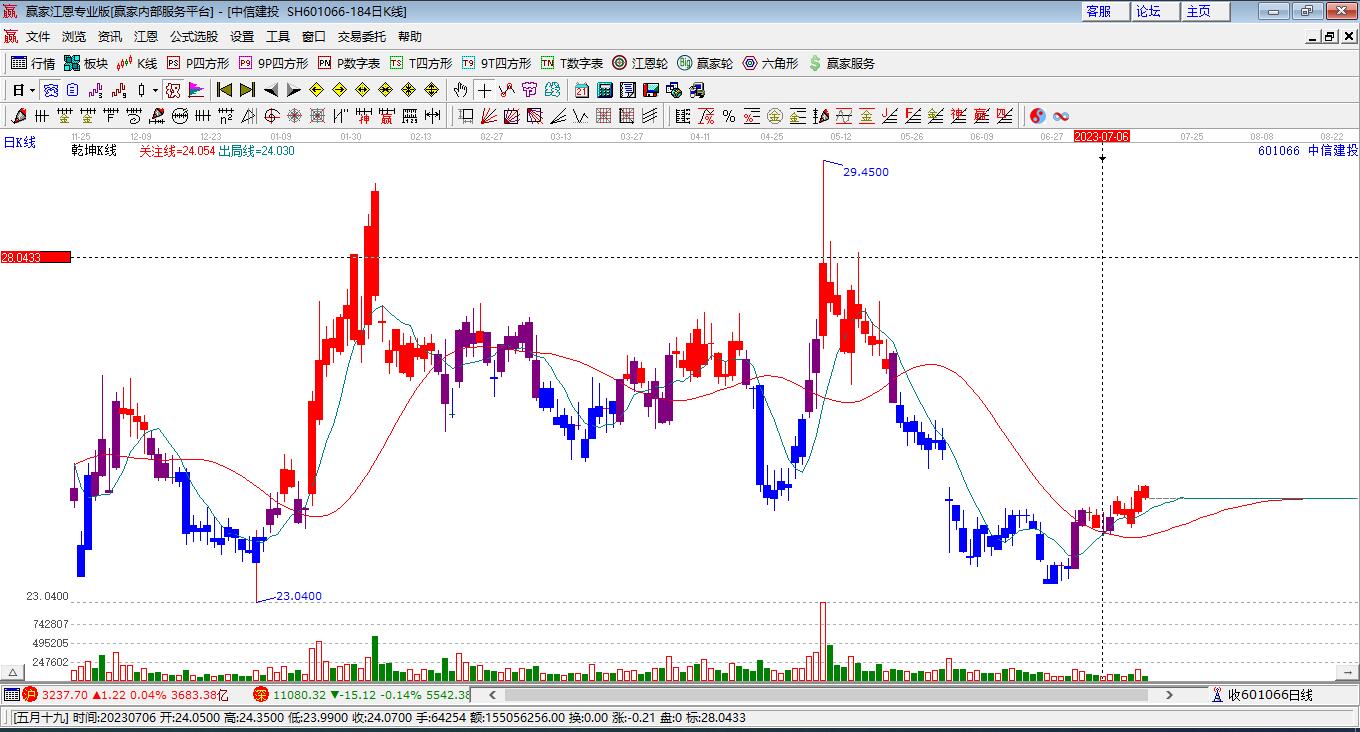Image resolution: width=1360 pixels, height=732 pixels.
Task: Click up arrow at volume panel left
Action: pyautogui.click(x=13, y=673)
